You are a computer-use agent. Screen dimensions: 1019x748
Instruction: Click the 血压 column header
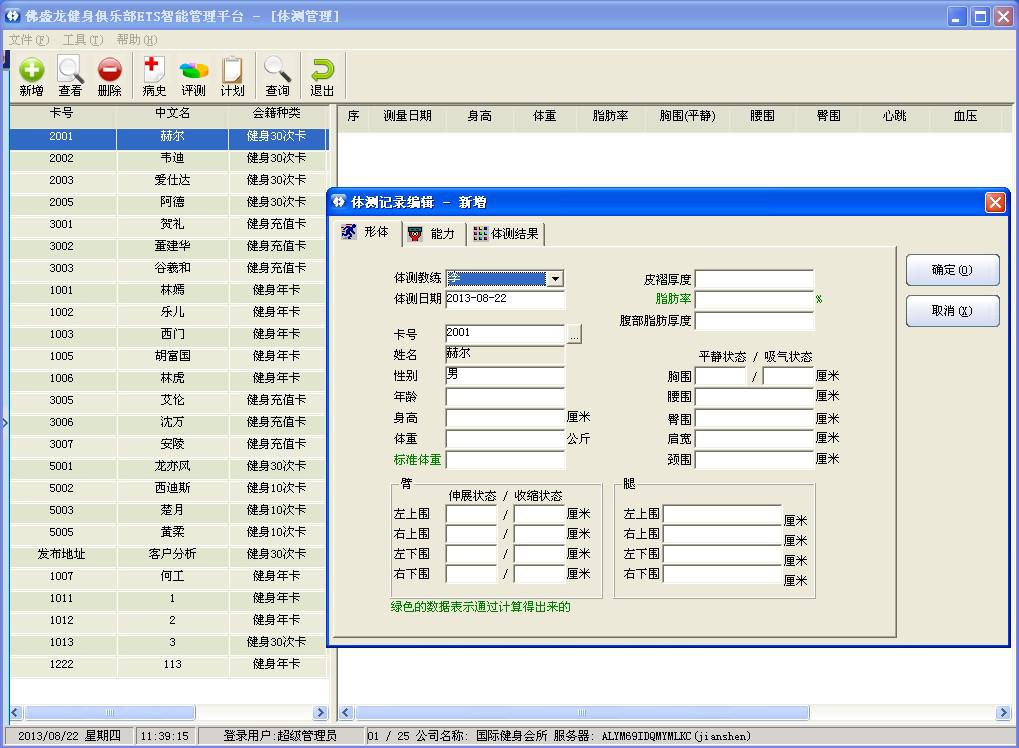pos(965,116)
